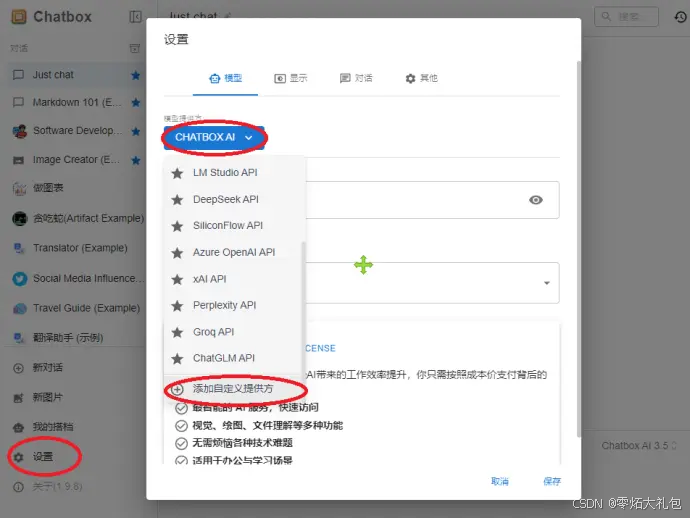Collapse sidebar with panel toggle icon
The height and width of the screenshot is (518, 690).
pyautogui.click(x=136, y=17)
